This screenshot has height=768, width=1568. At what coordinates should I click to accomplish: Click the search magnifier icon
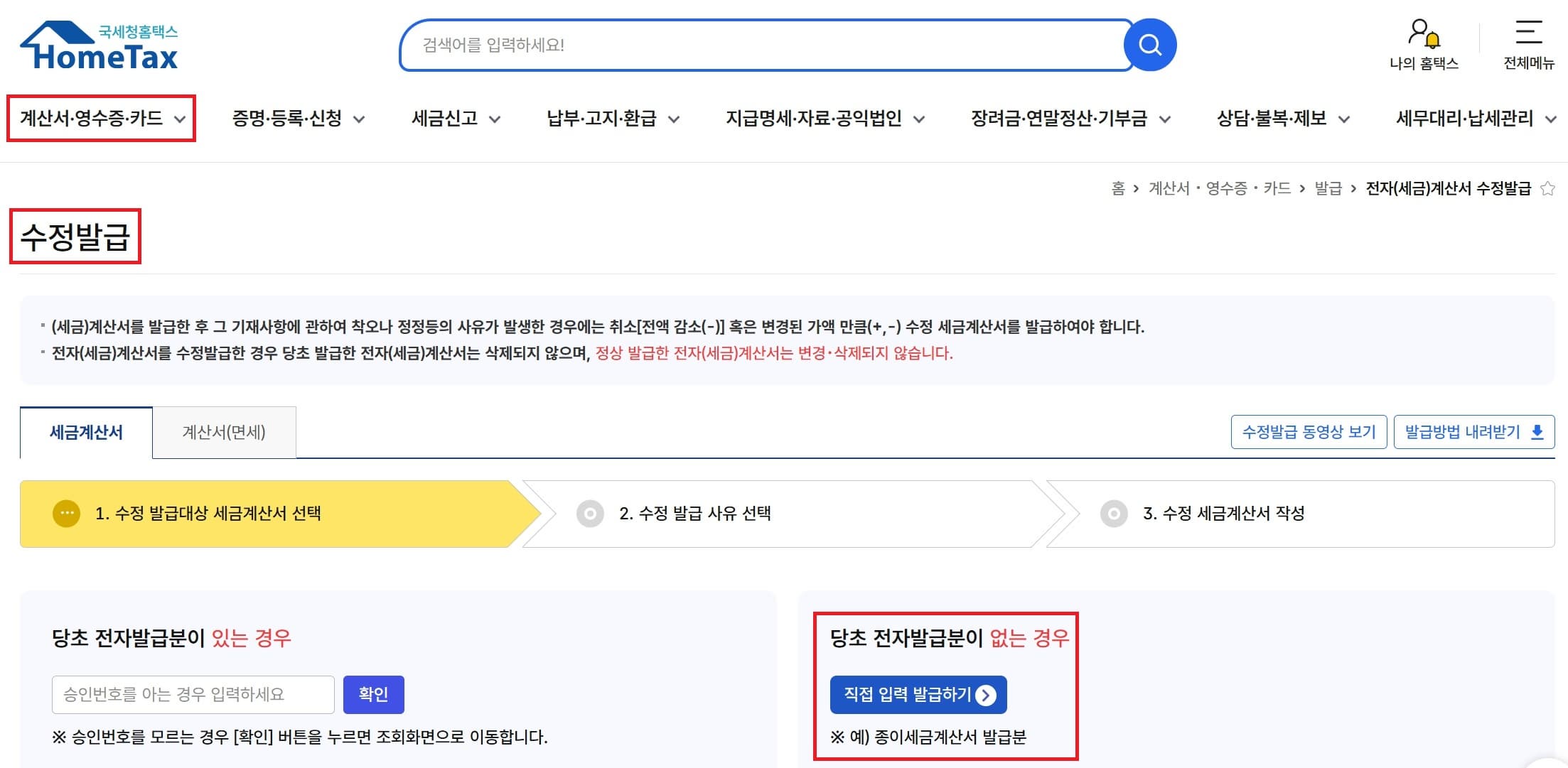click(x=1149, y=44)
